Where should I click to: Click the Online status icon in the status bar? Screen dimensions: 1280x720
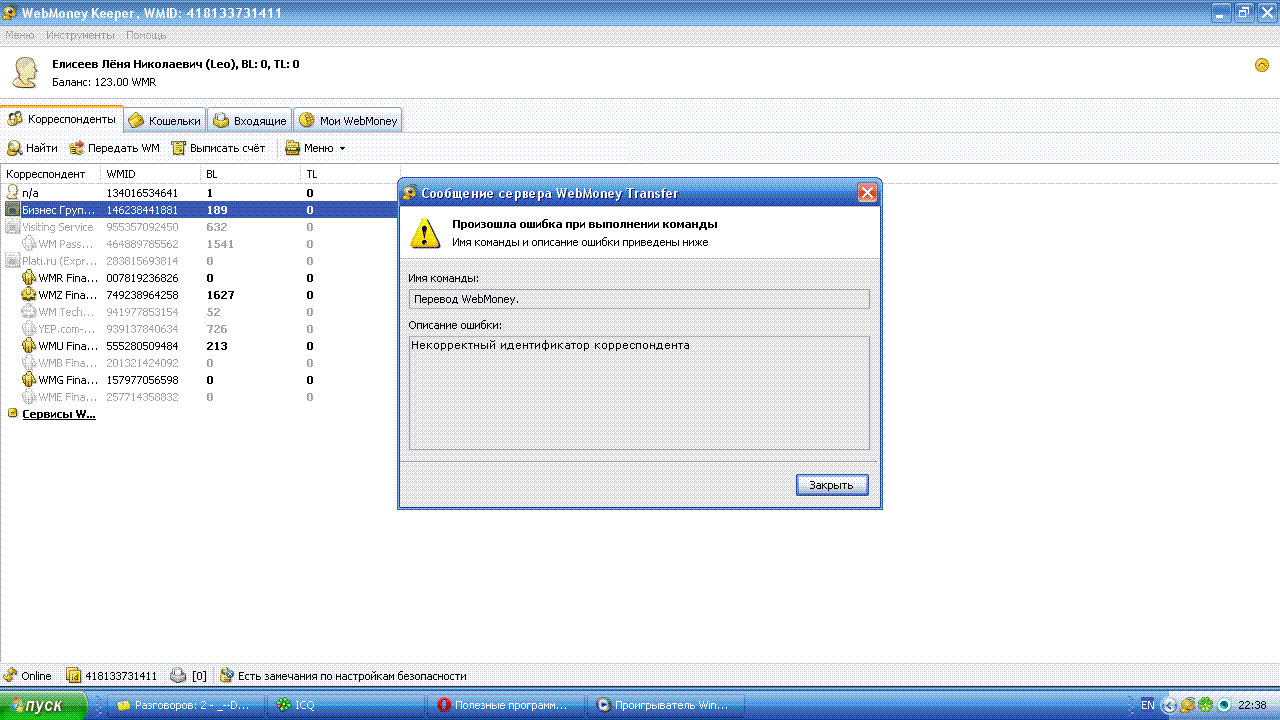pyautogui.click(x=11, y=676)
